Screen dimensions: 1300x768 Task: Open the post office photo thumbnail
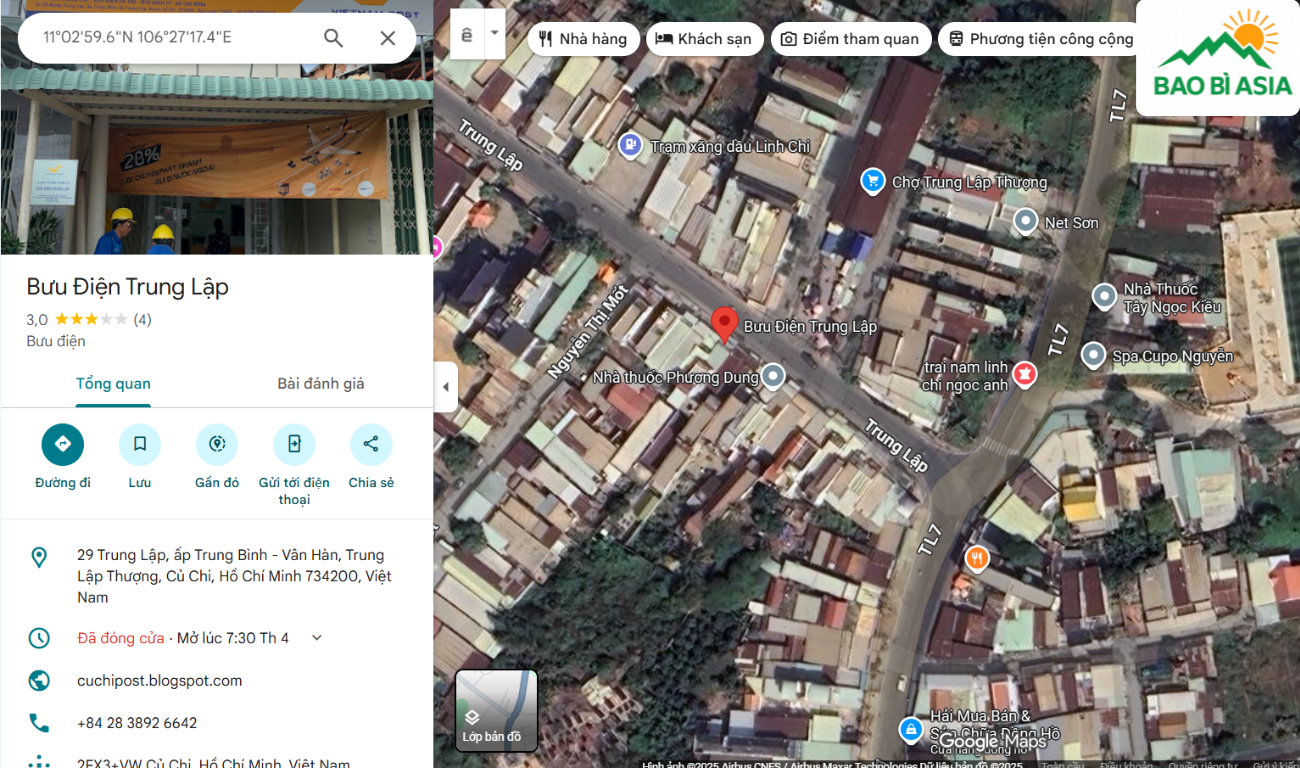click(217, 160)
